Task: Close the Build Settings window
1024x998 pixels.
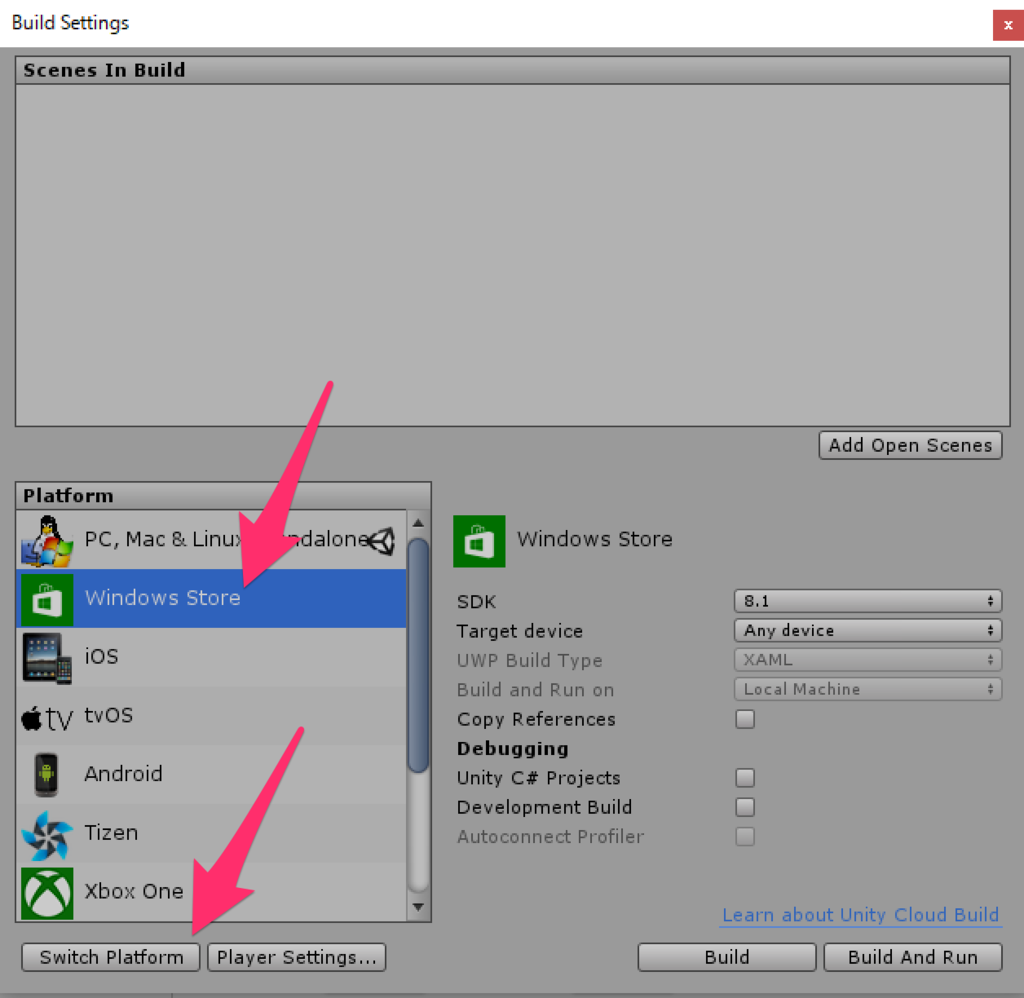Action: pos(1008,25)
